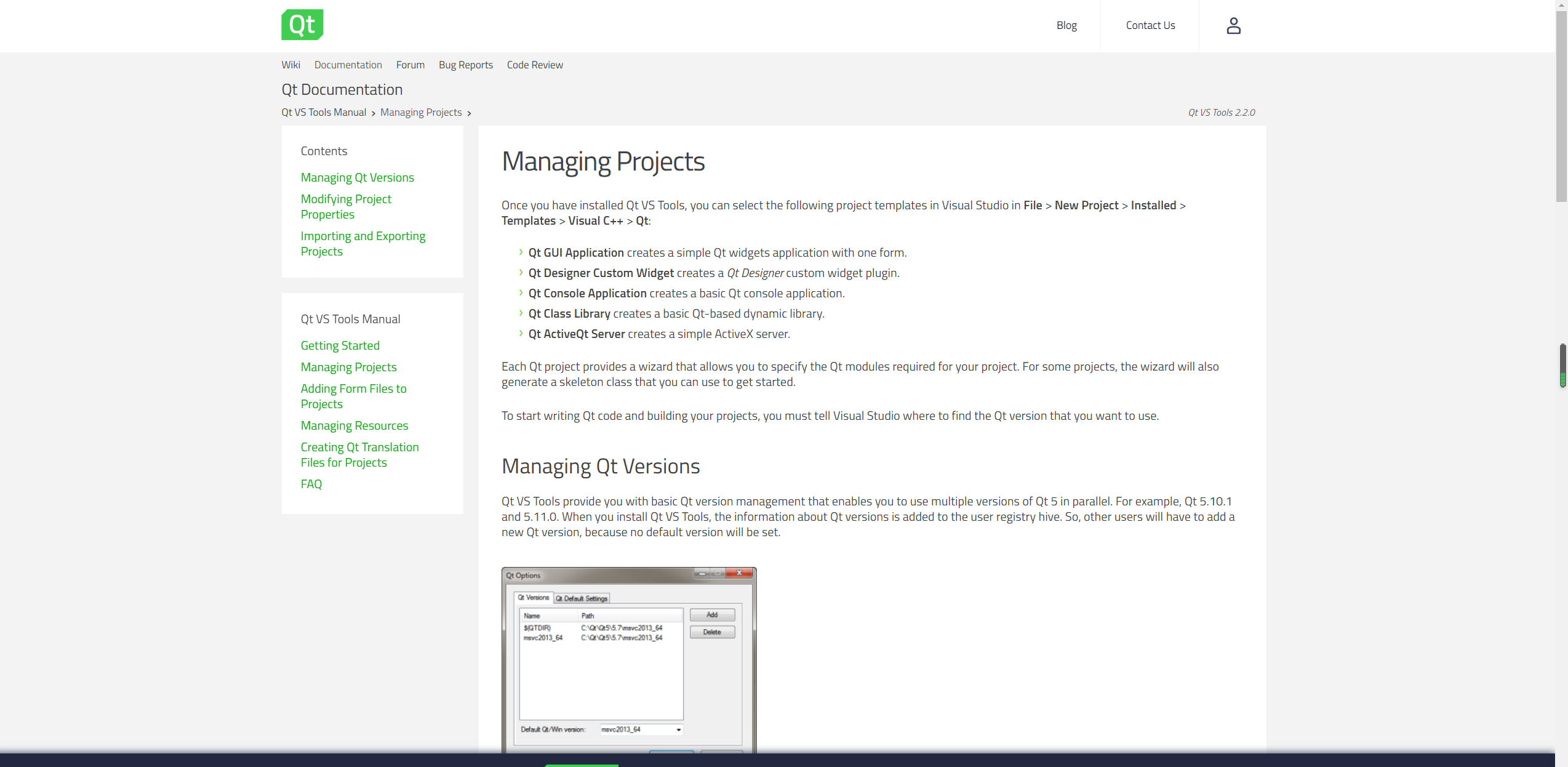This screenshot has height=767, width=1568.
Task: Click the FAQ manual link
Action: coord(312,484)
